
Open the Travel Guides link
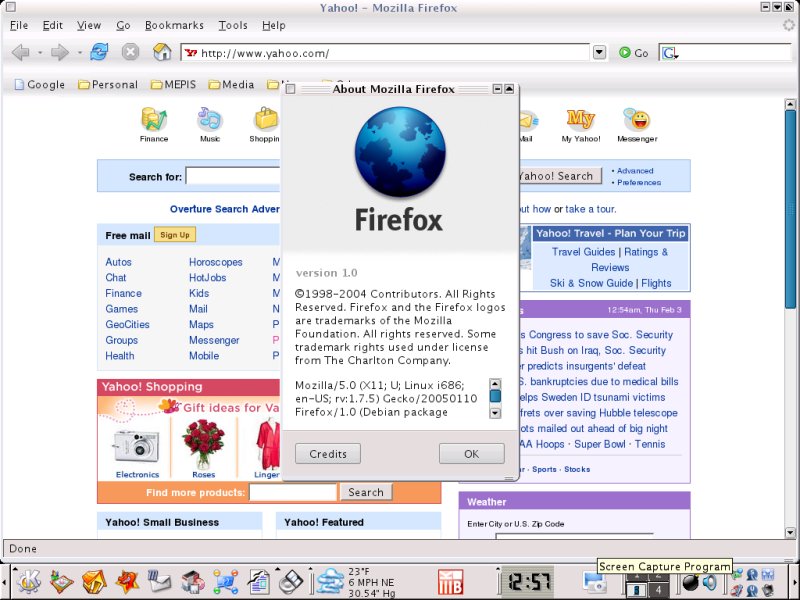[583, 252]
